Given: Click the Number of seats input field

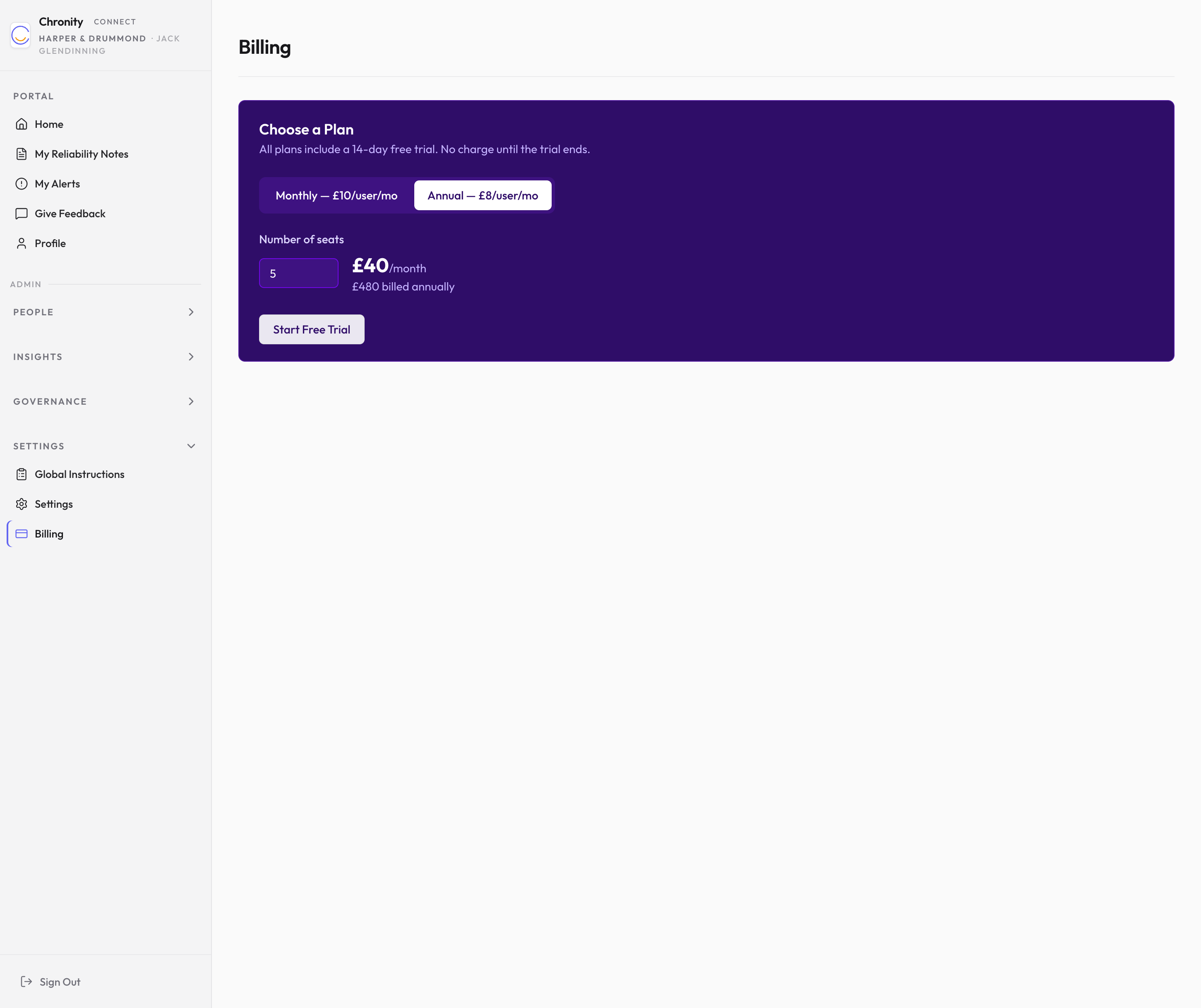Looking at the screenshot, I should [x=298, y=273].
